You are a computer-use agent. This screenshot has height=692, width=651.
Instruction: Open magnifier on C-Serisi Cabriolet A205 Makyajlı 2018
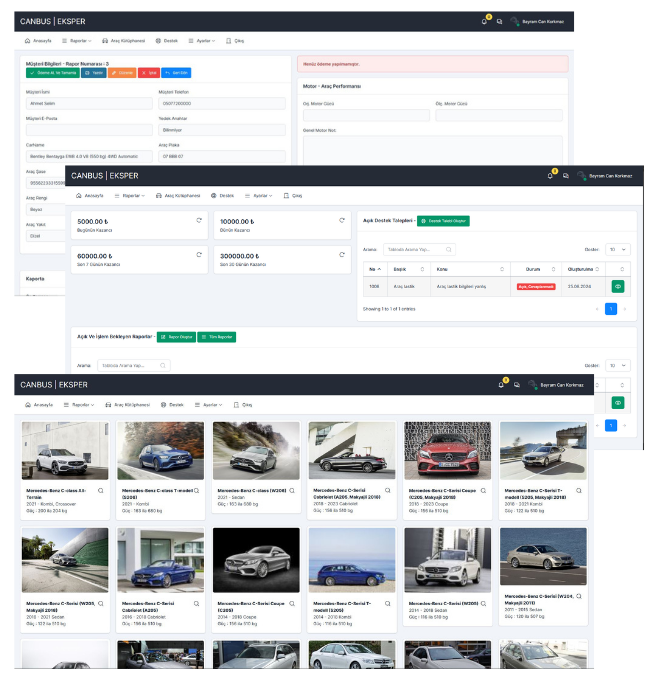coord(388,490)
